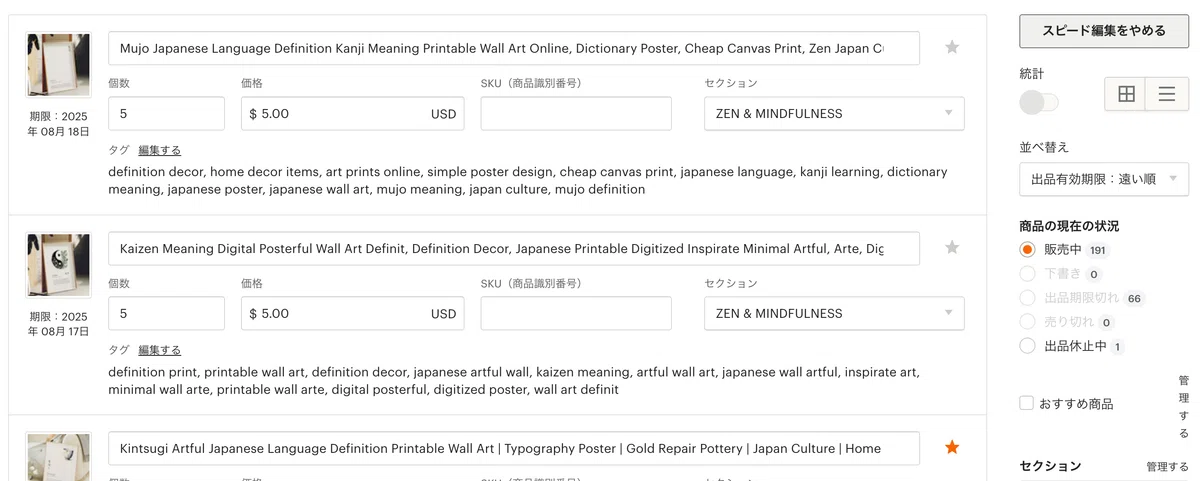Screen dimensions: 1200x481
Task: Select the 販売中 status radio button
Action: click(1027, 249)
